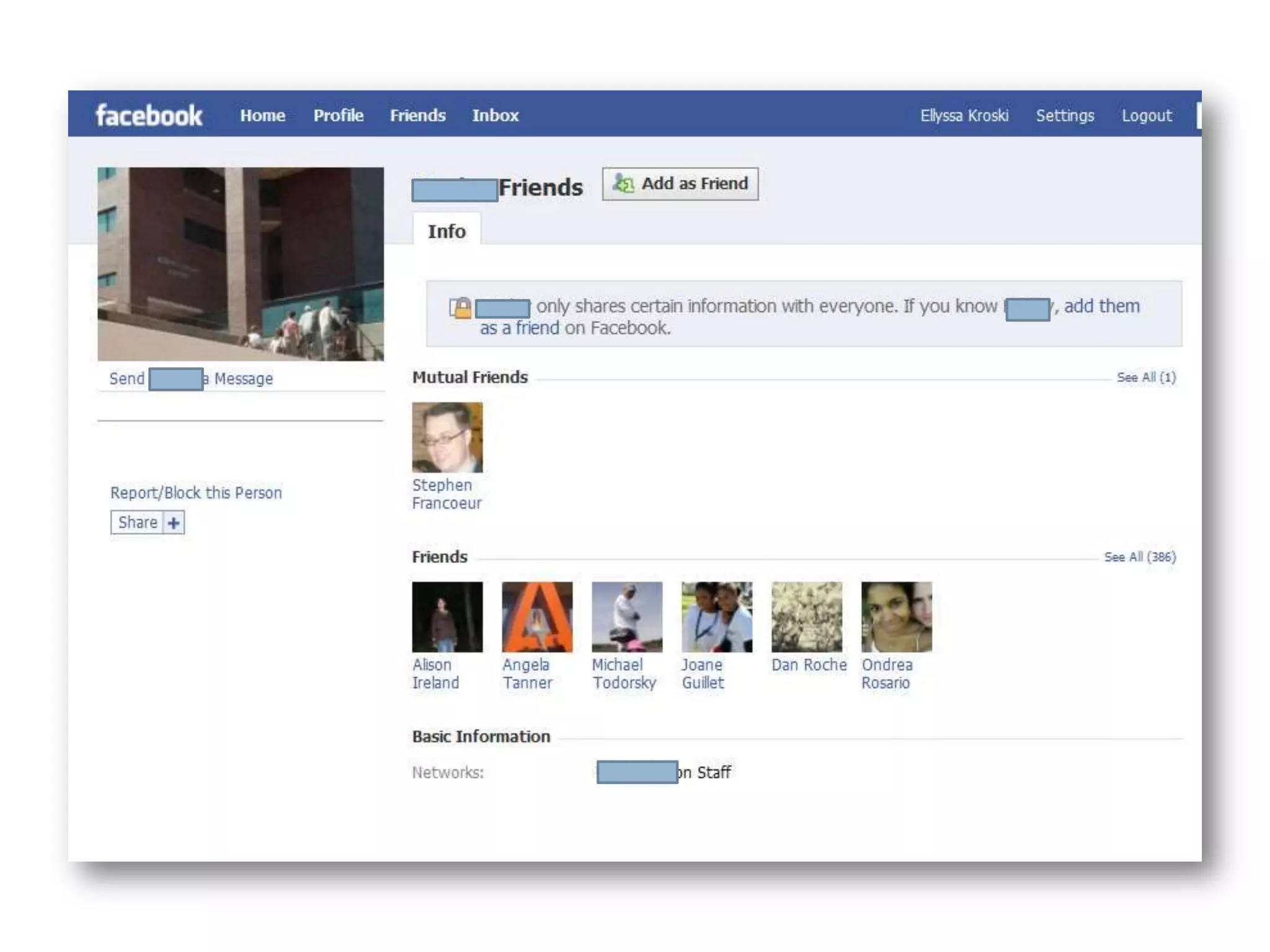Click Report/Block this Person link
1270x952 pixels.
[x=196, y=493]
